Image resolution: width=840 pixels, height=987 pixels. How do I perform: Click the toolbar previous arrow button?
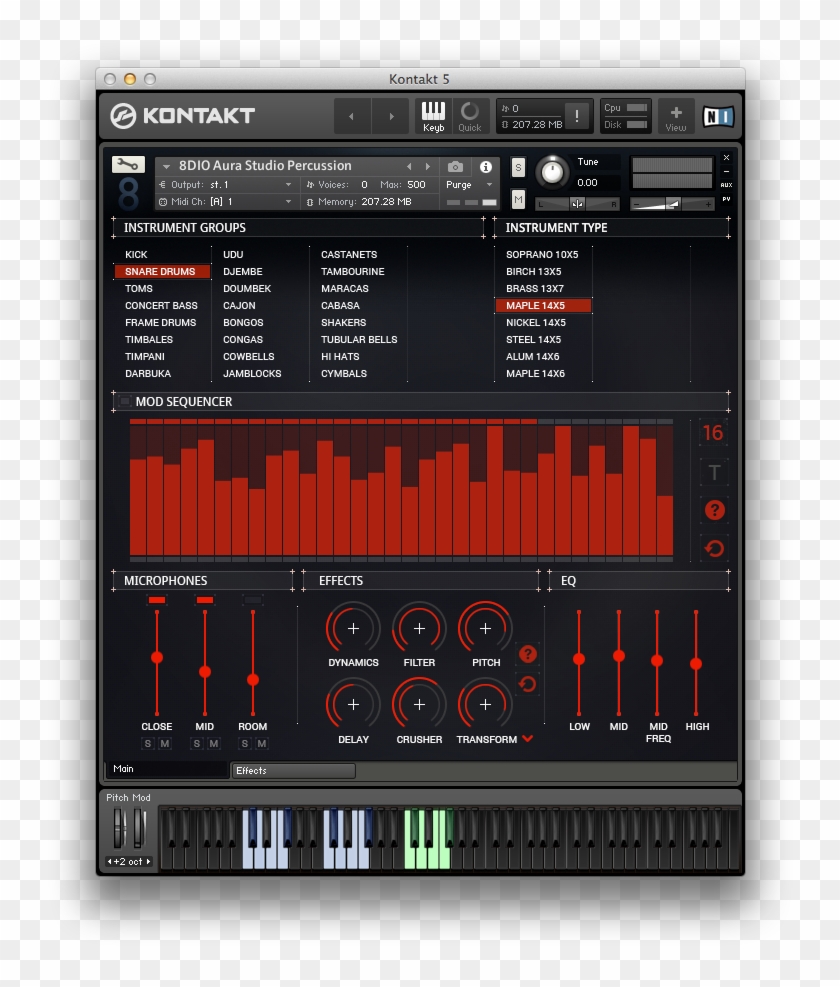pyautogui.click(x=351, y=116)
